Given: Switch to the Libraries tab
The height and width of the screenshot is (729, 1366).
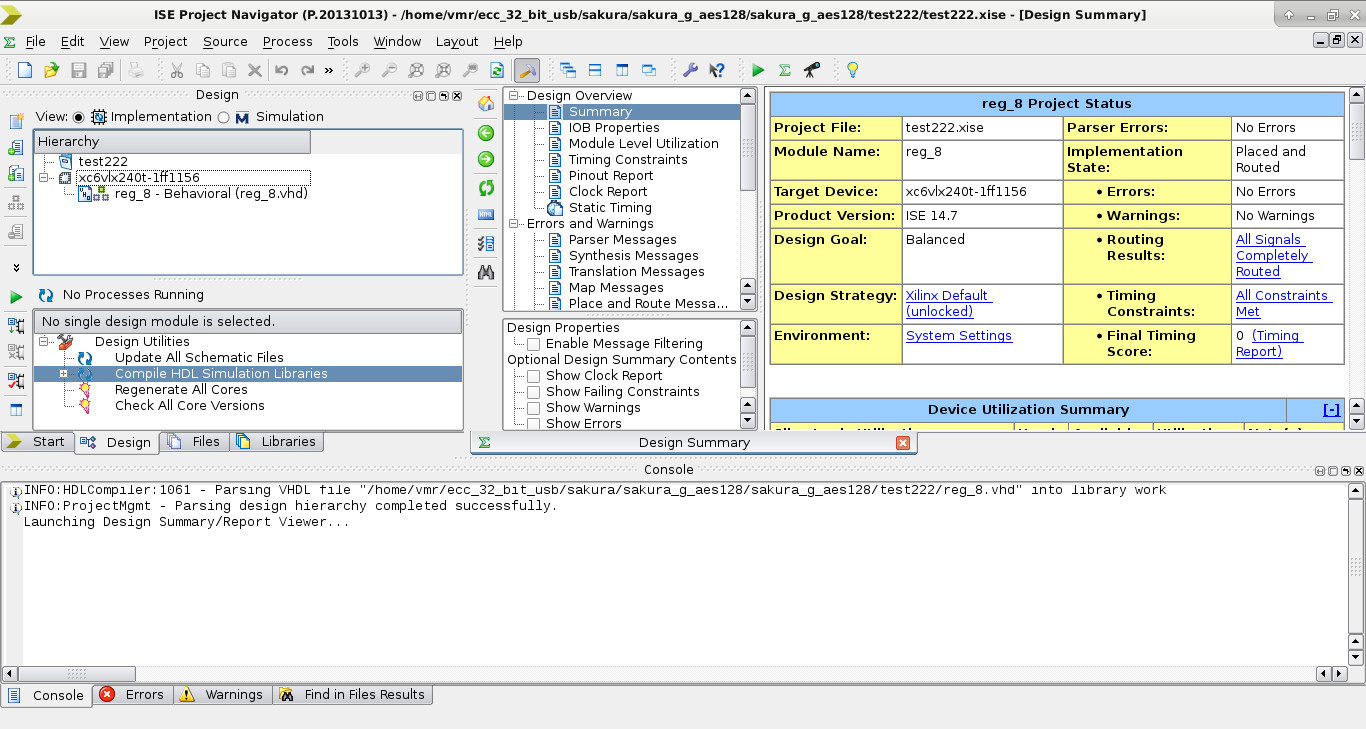Looking at the screenshot, I should click(x=277, y=442).
